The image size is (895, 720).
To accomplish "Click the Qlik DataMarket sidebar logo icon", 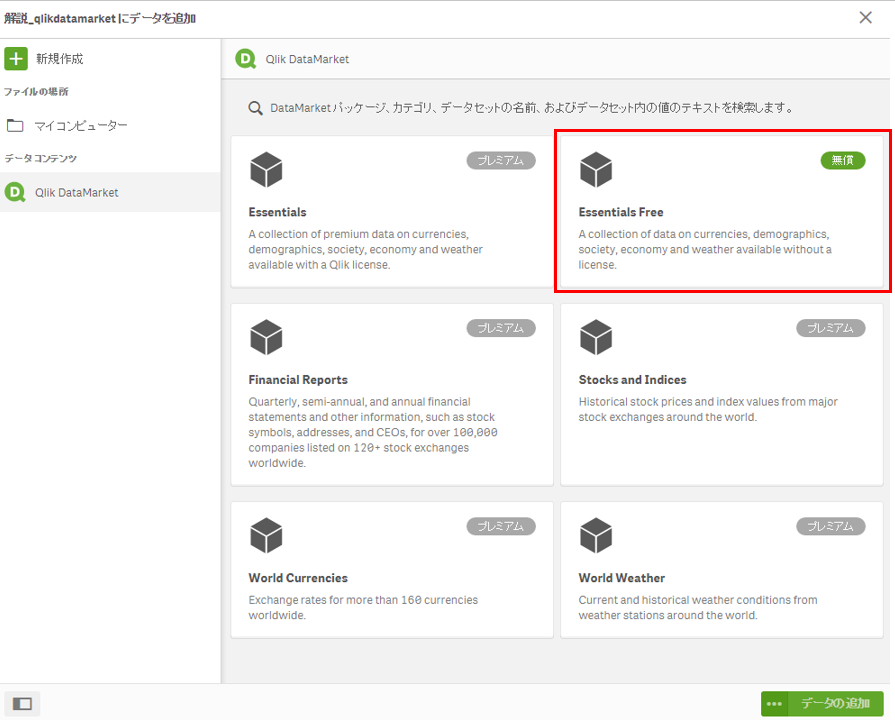I will click(15, 192).
